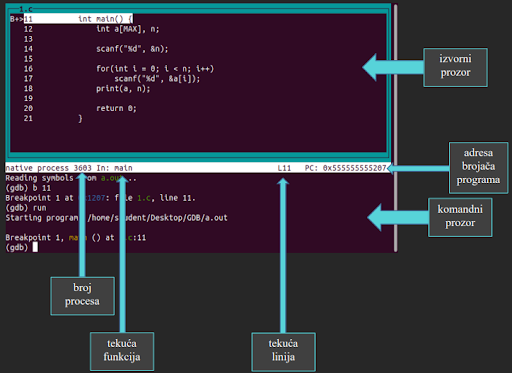Screen dimensions: 512x373
Task: Click process number 3603 in status bar
Action: (x=83, y=168)
